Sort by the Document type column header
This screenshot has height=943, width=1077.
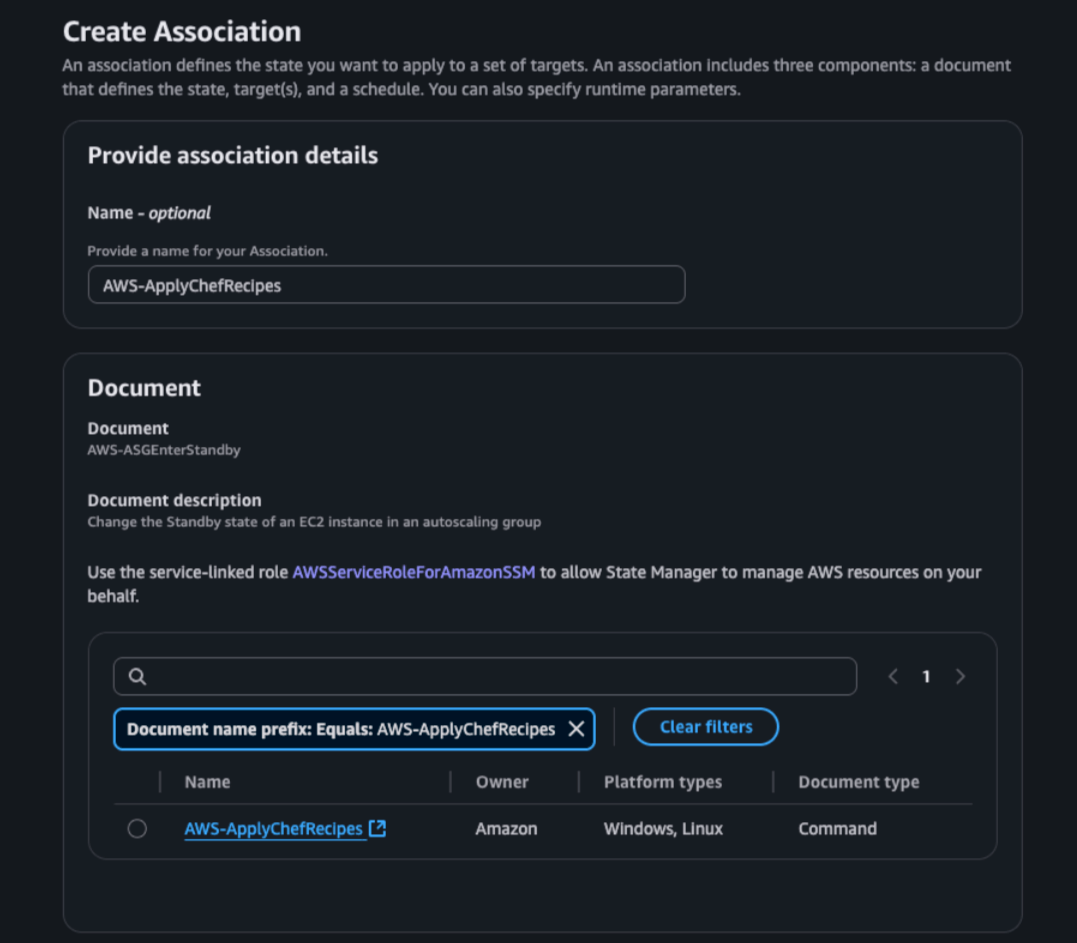coord(859,782)
